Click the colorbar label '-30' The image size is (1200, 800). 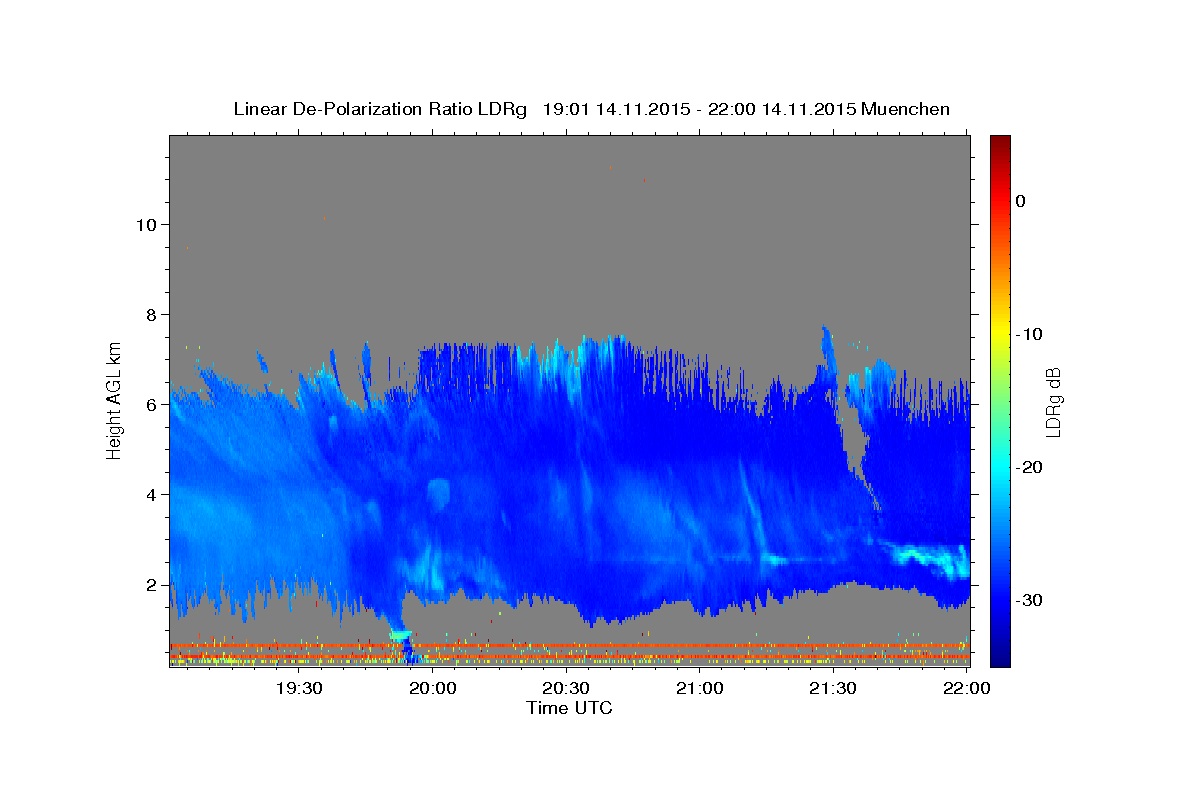[1027, 600]
